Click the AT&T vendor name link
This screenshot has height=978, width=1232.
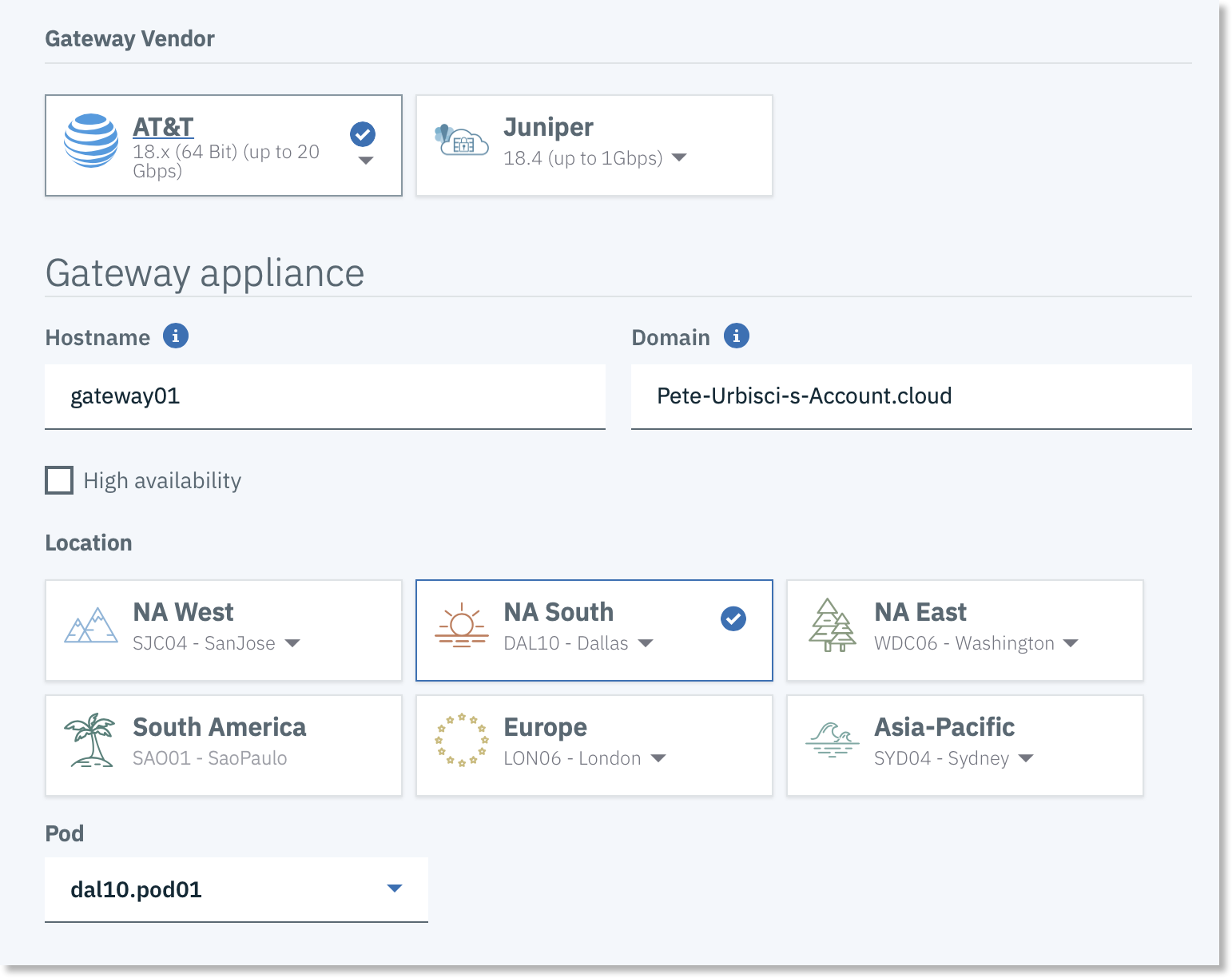click(163, 127)
